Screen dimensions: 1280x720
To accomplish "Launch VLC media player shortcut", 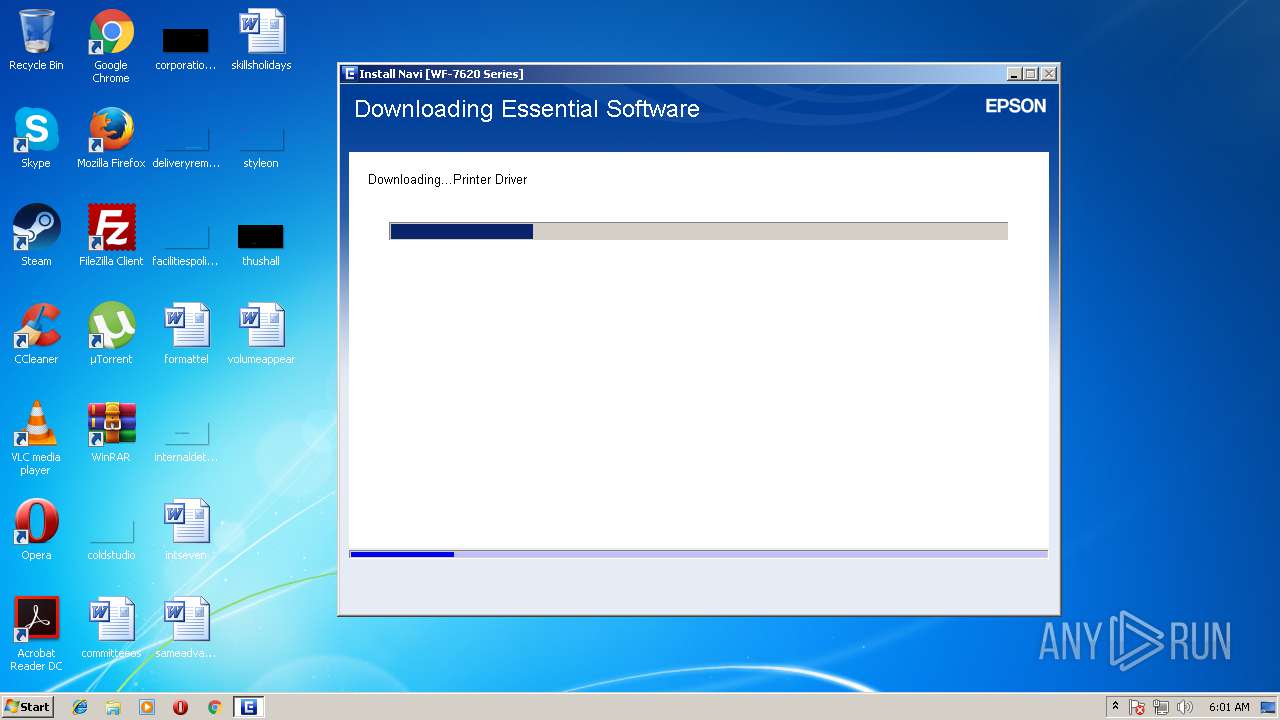I will 36,438.
